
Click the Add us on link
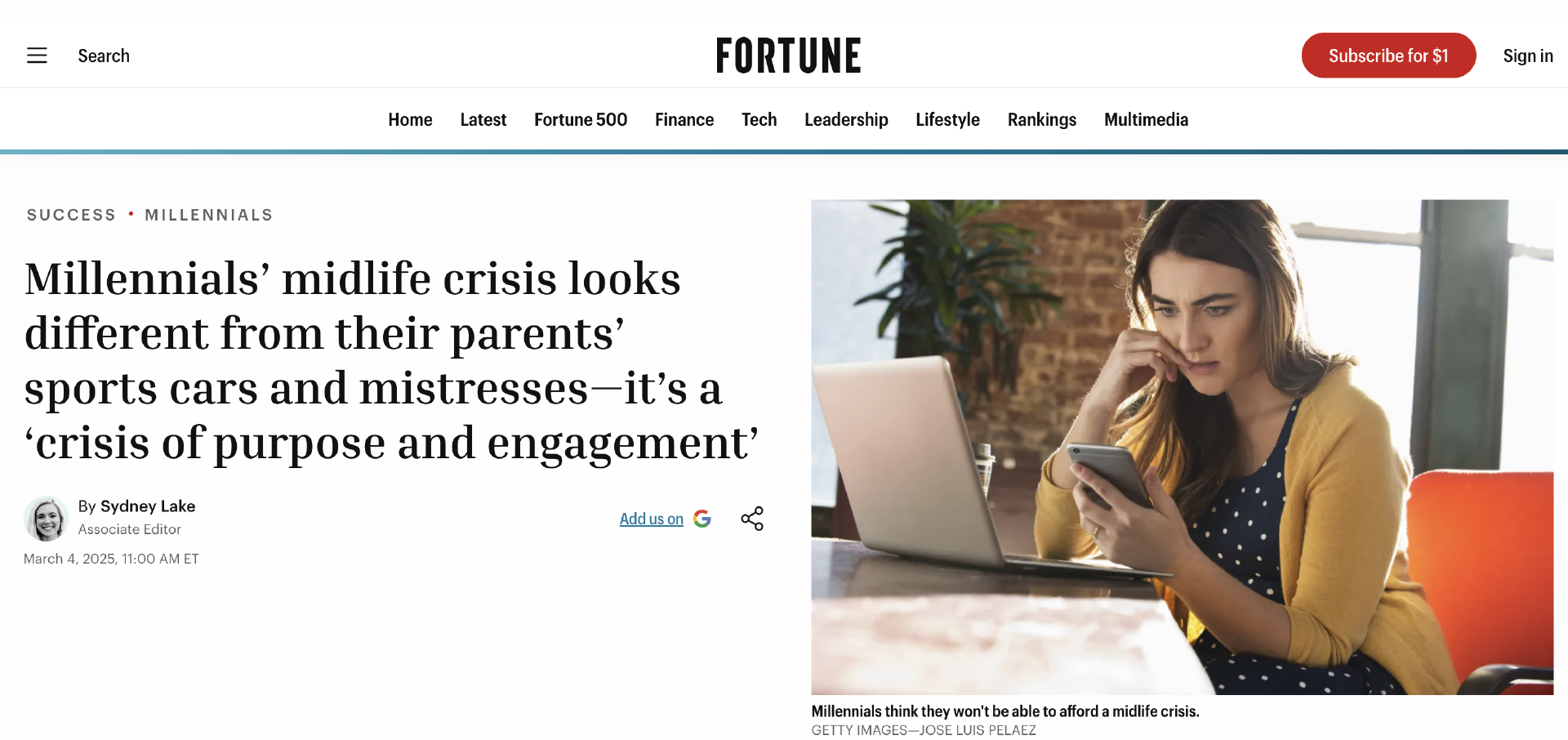(x=651, y=519)
